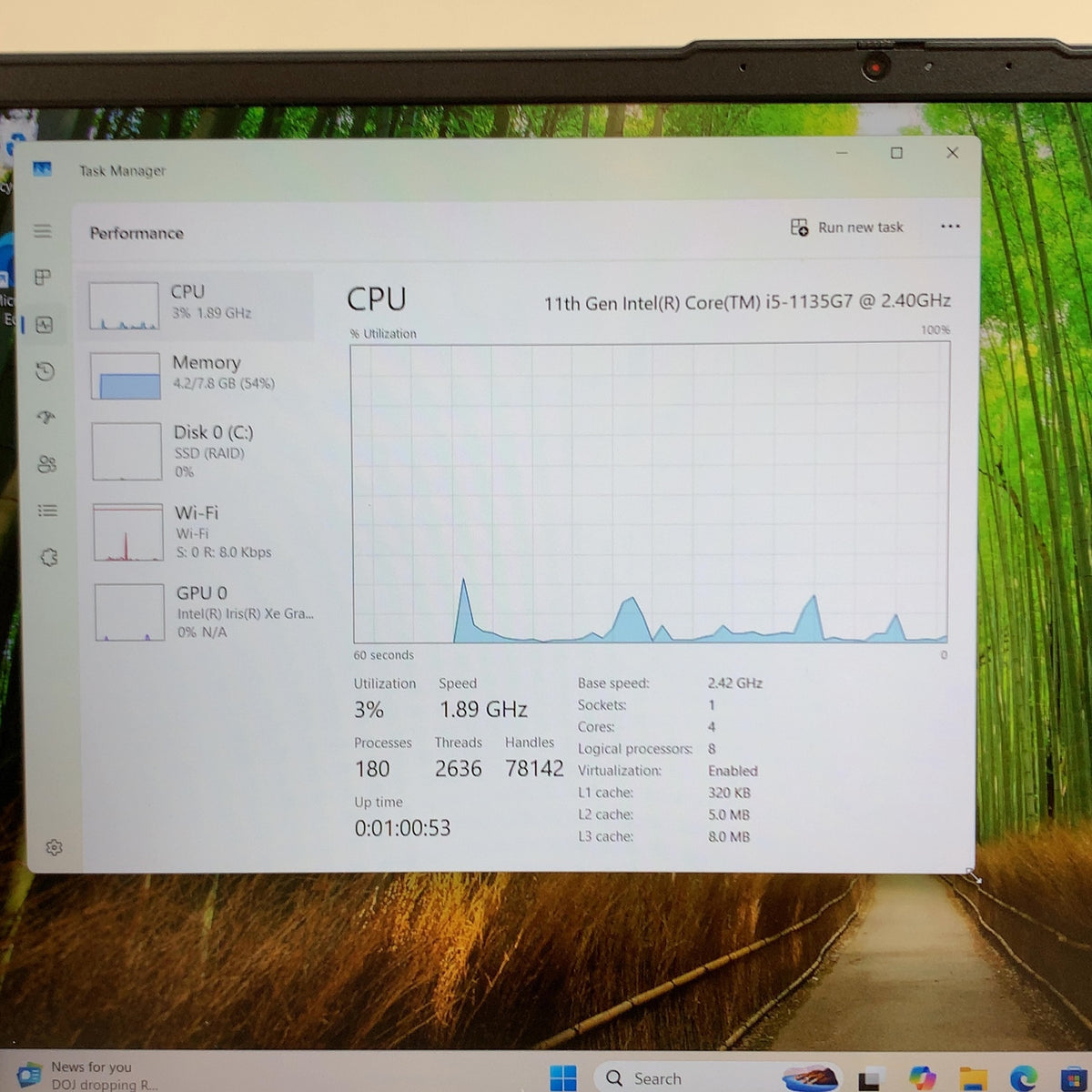Open the Details page icon

[x=47, y=511]
